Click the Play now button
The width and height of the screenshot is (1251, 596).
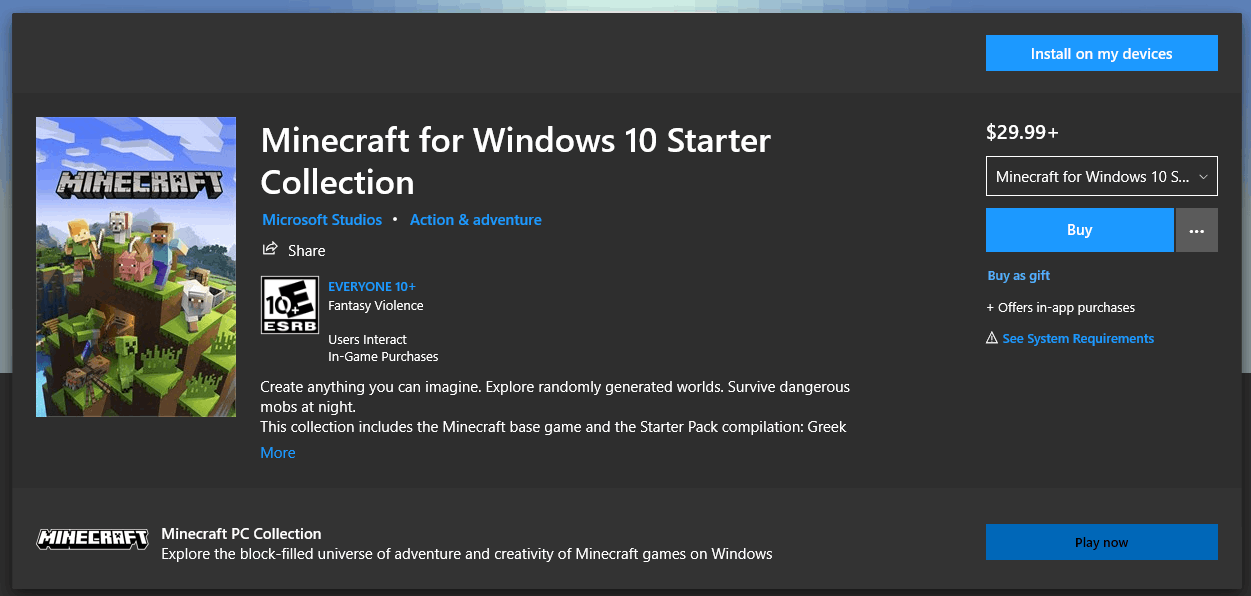tap(1102, 542)
